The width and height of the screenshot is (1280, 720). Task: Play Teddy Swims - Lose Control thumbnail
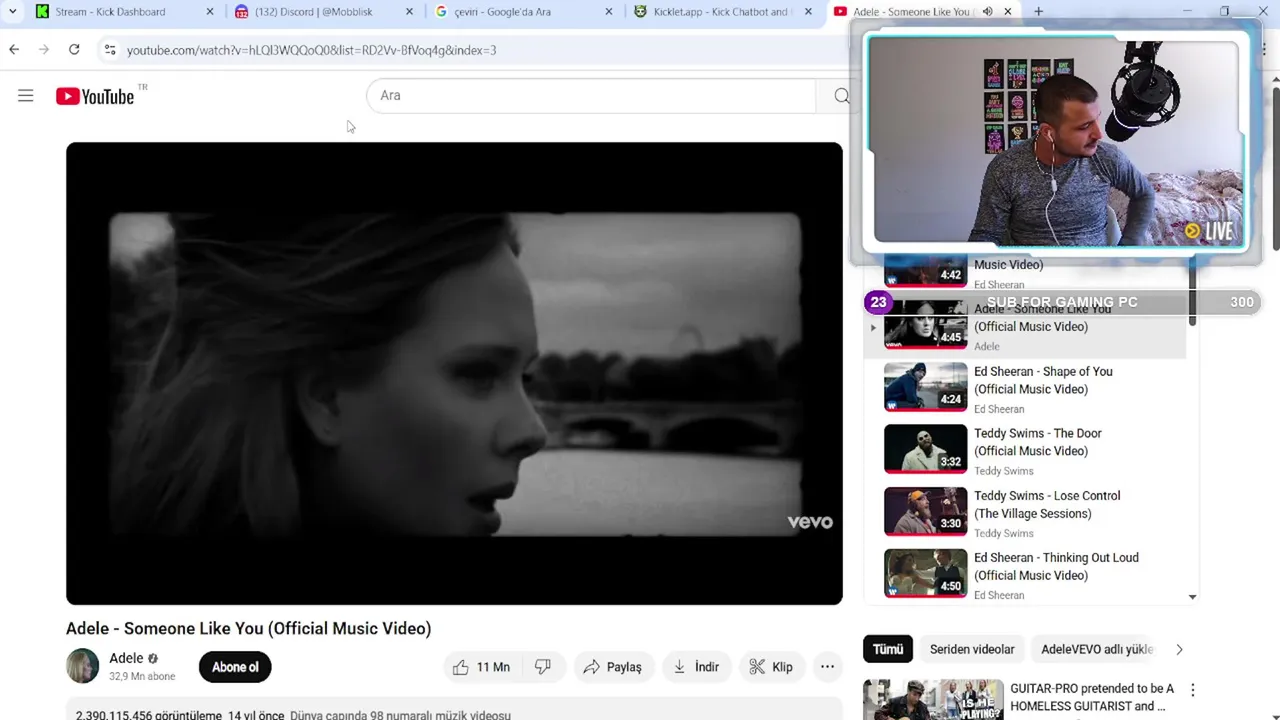[925, 511]
